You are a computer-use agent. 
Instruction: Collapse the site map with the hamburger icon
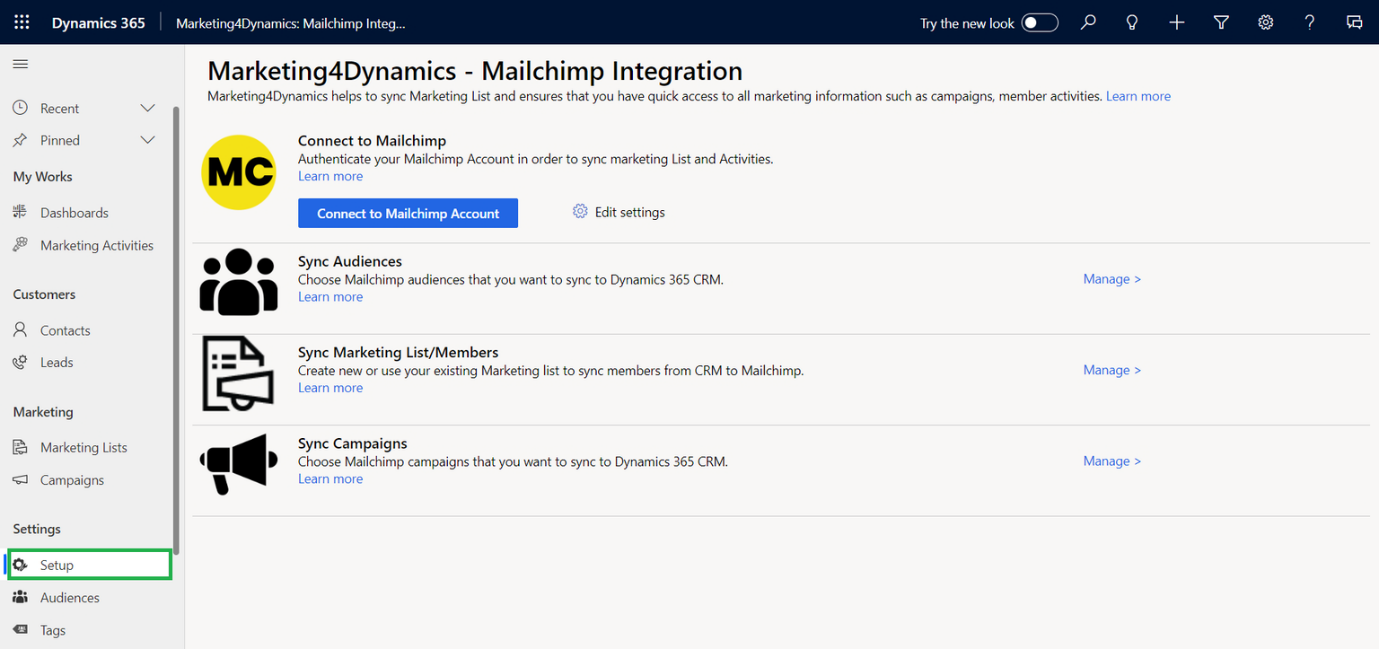19,62
